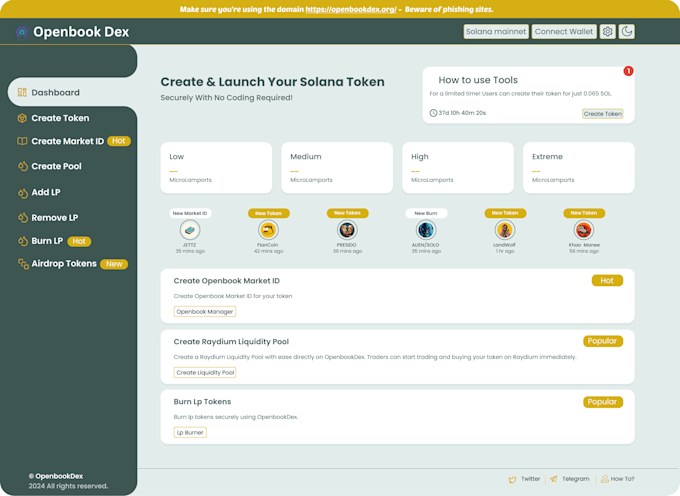Click the Dashboard grid icon in sidebar
Image resolution: width=680 pixels, height=496 pixels.
tap(22, 92)
